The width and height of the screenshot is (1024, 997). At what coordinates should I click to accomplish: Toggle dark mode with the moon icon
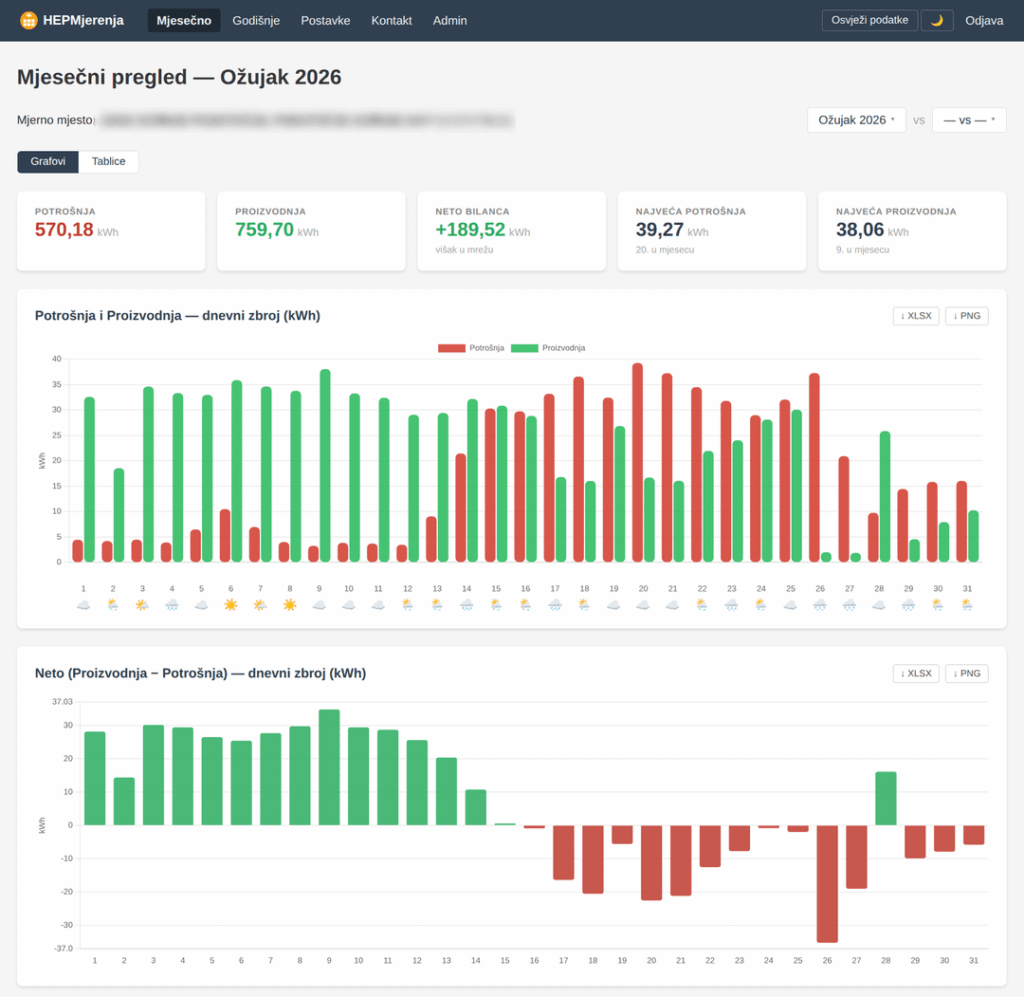(x=936, y=19)
